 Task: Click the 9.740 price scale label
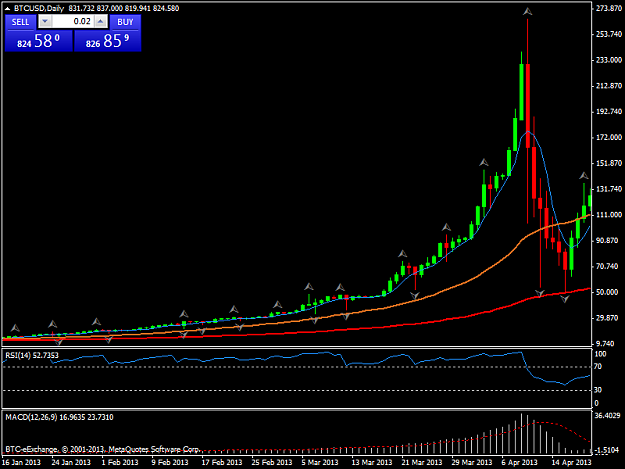click(x=606, y=343)
